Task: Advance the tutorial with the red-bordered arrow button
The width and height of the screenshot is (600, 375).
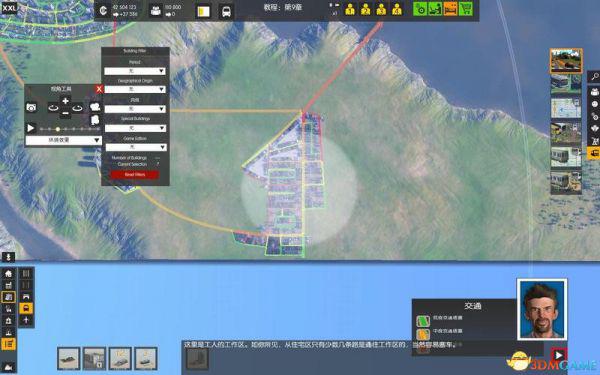Action: pos(559,355)
